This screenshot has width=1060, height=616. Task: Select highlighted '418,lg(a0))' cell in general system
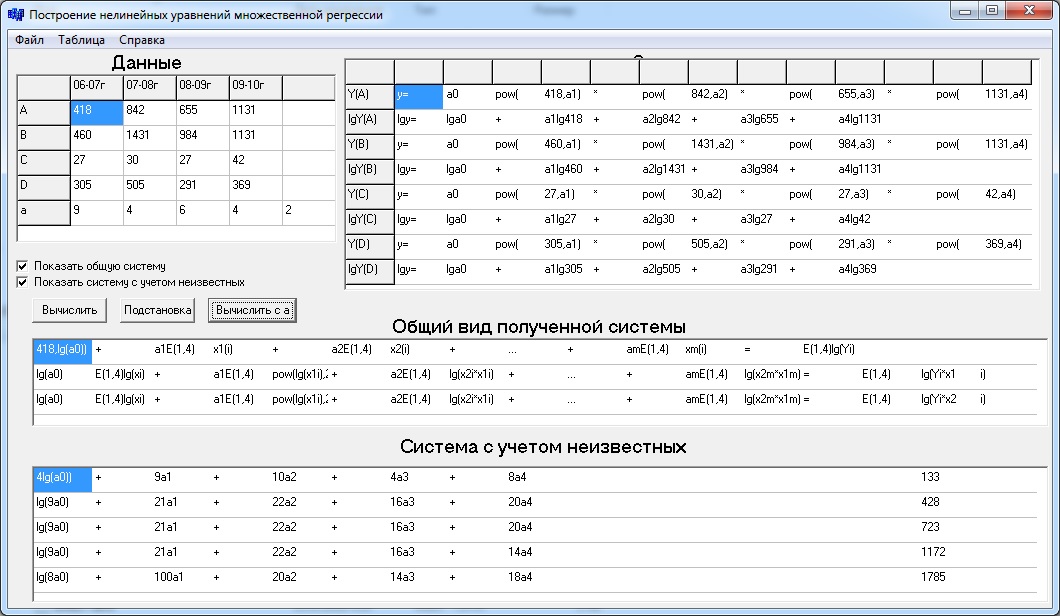coord(62,352)
